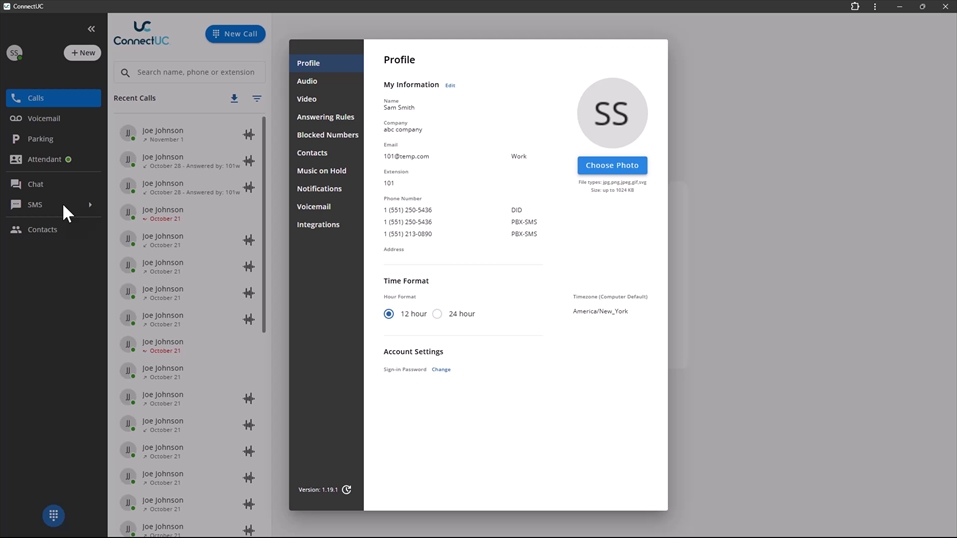Click the download recent calls icon
957x538 pixels.
[234, 99]
